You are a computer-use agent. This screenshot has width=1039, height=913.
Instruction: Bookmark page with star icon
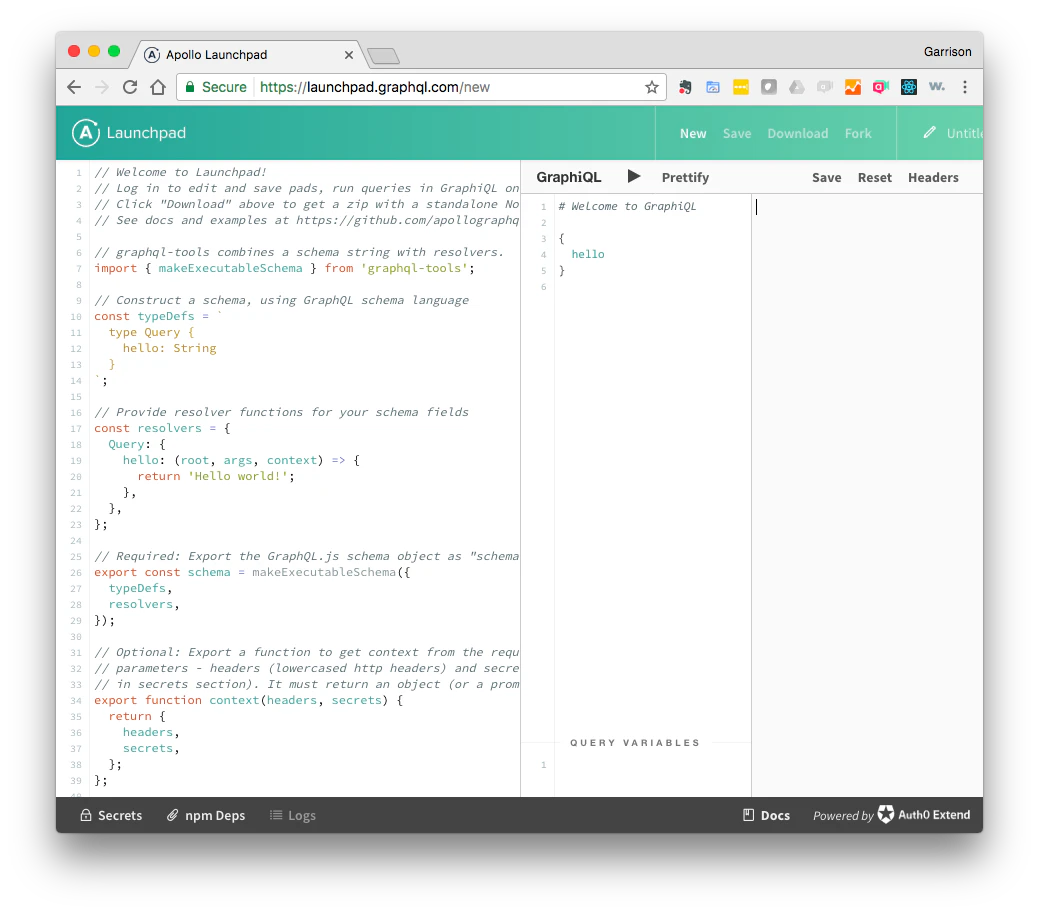(652, 87)
